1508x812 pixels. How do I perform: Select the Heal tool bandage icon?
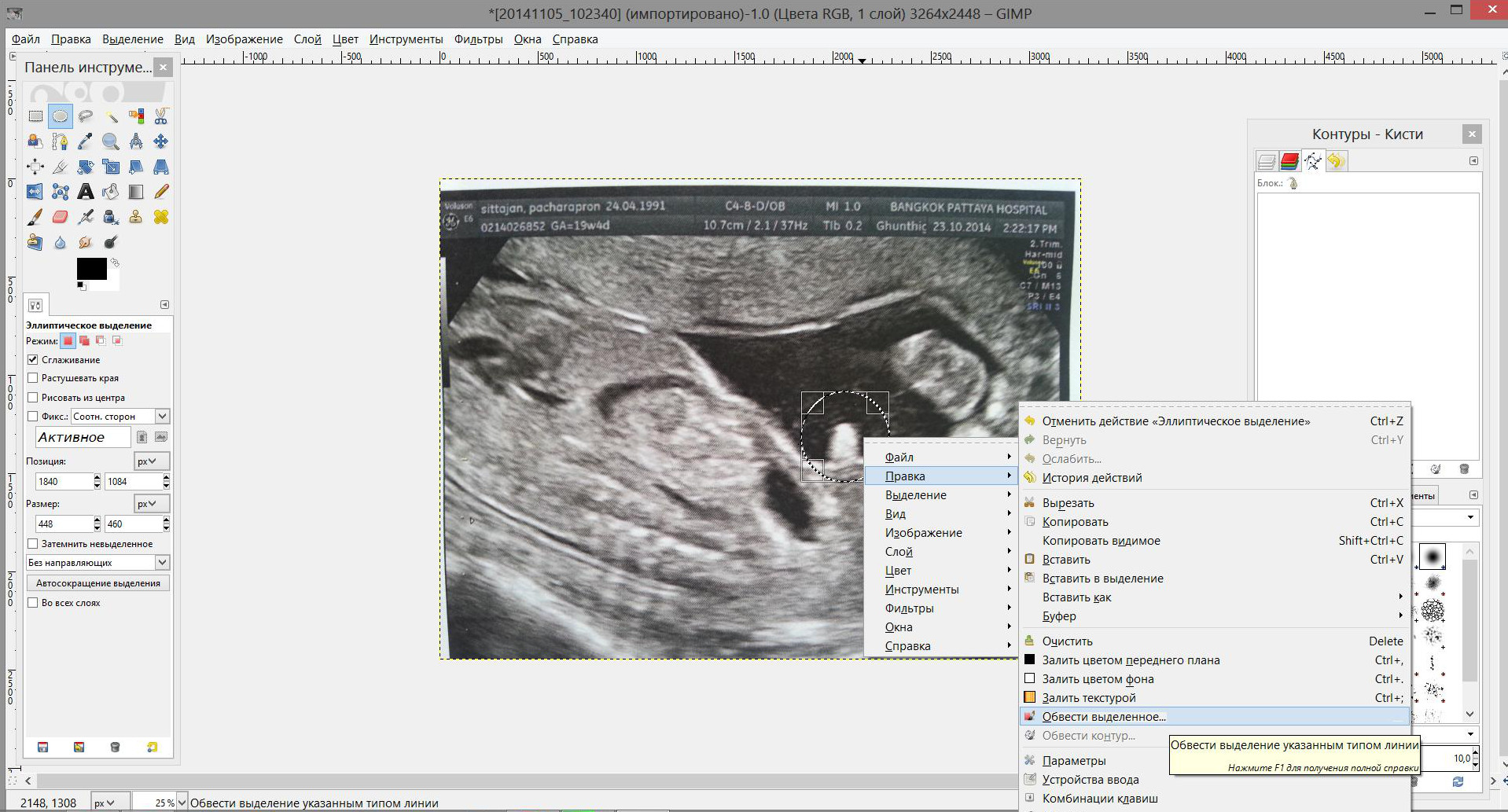[161, 217]
